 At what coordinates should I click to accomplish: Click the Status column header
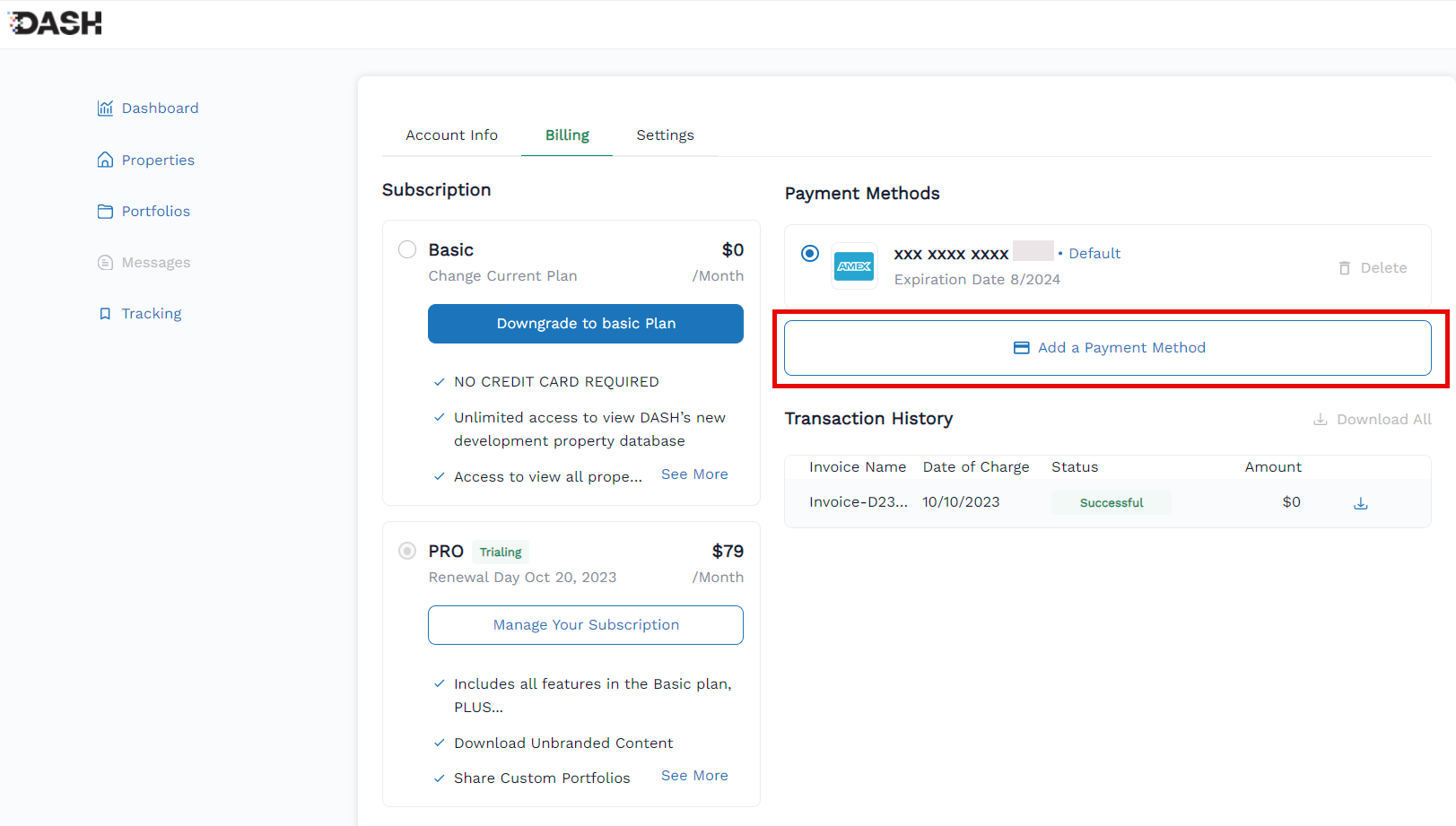pos(1075,467)
